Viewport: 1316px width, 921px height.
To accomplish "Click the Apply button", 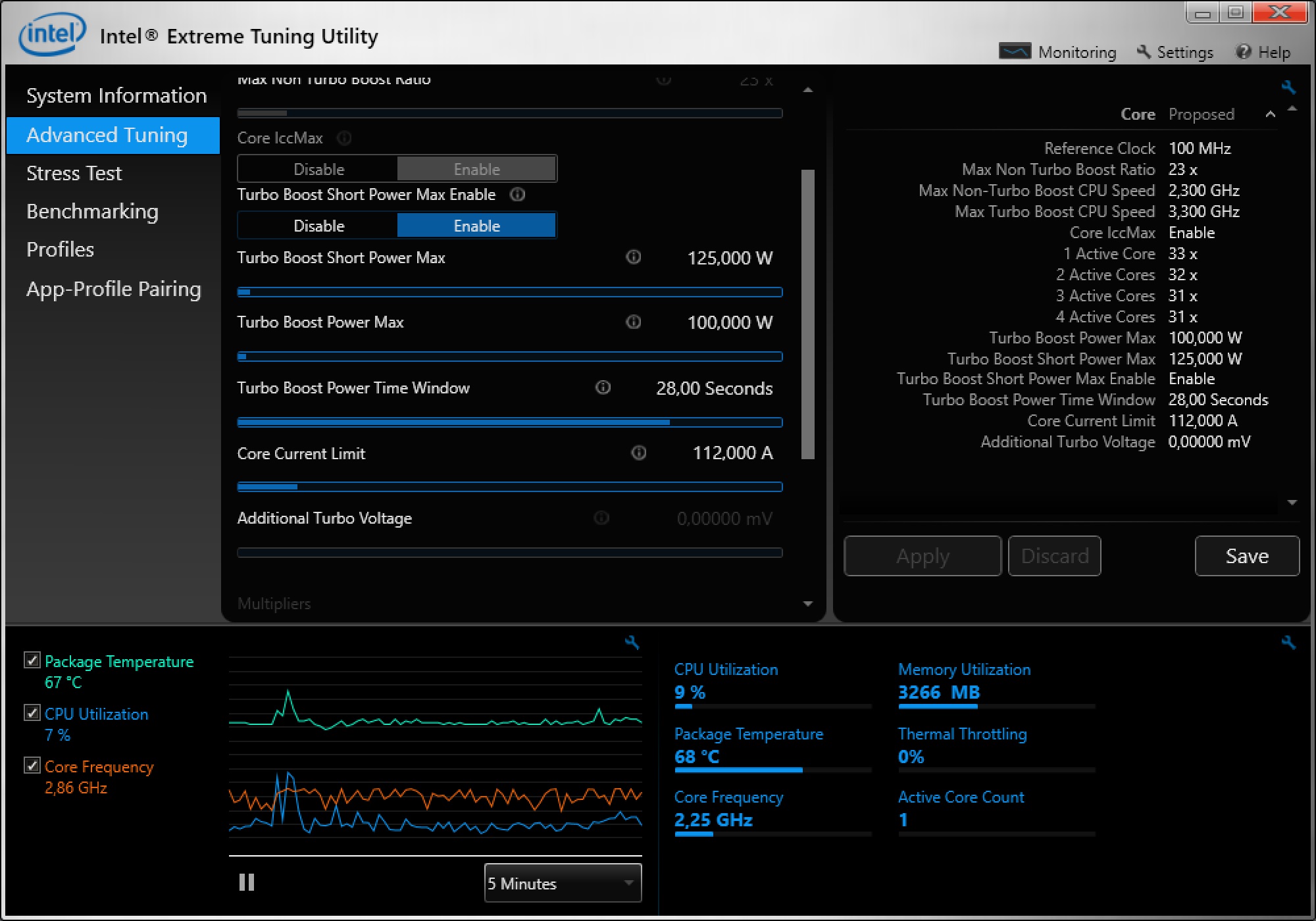I will (923, 556).
